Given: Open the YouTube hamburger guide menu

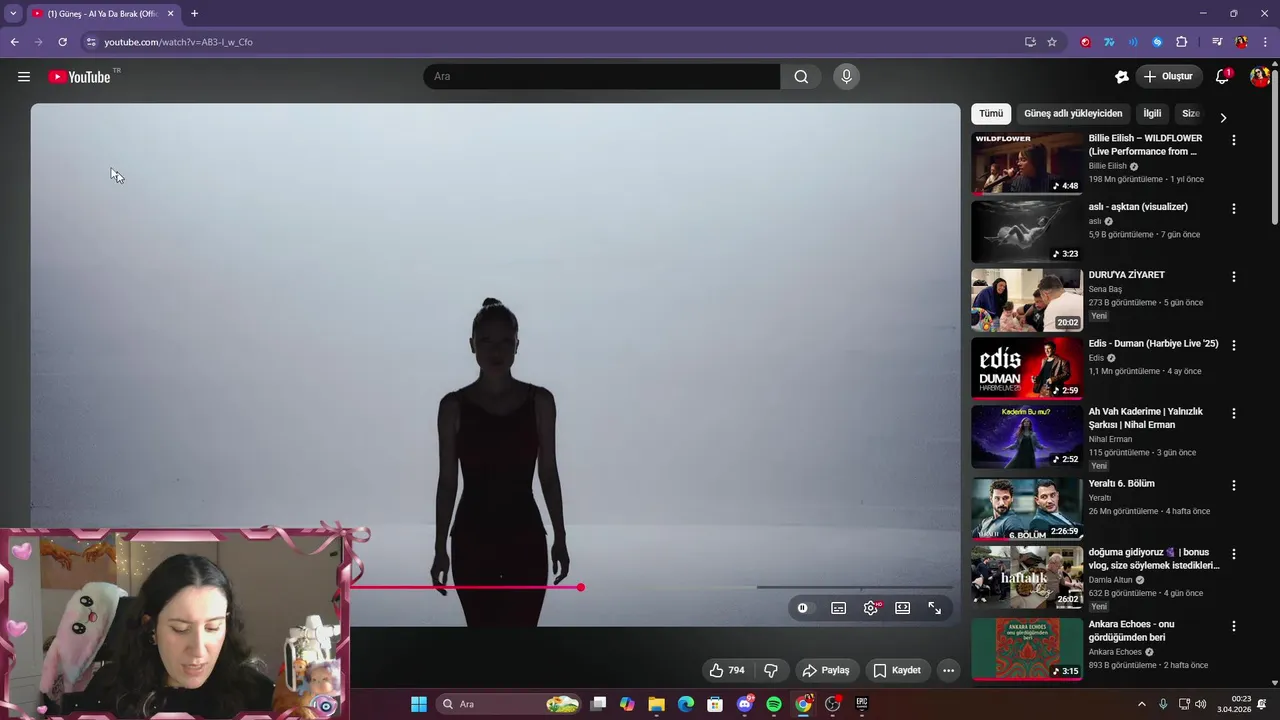Looking at the screenshot, I should point(24,77).
